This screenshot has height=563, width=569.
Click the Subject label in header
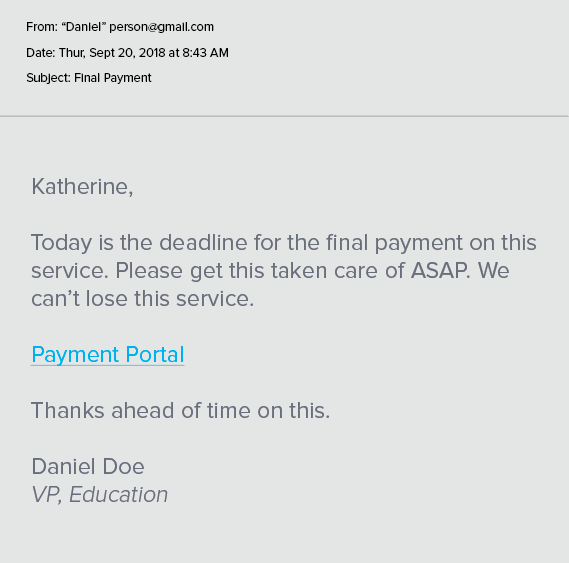tap(48, 78)
